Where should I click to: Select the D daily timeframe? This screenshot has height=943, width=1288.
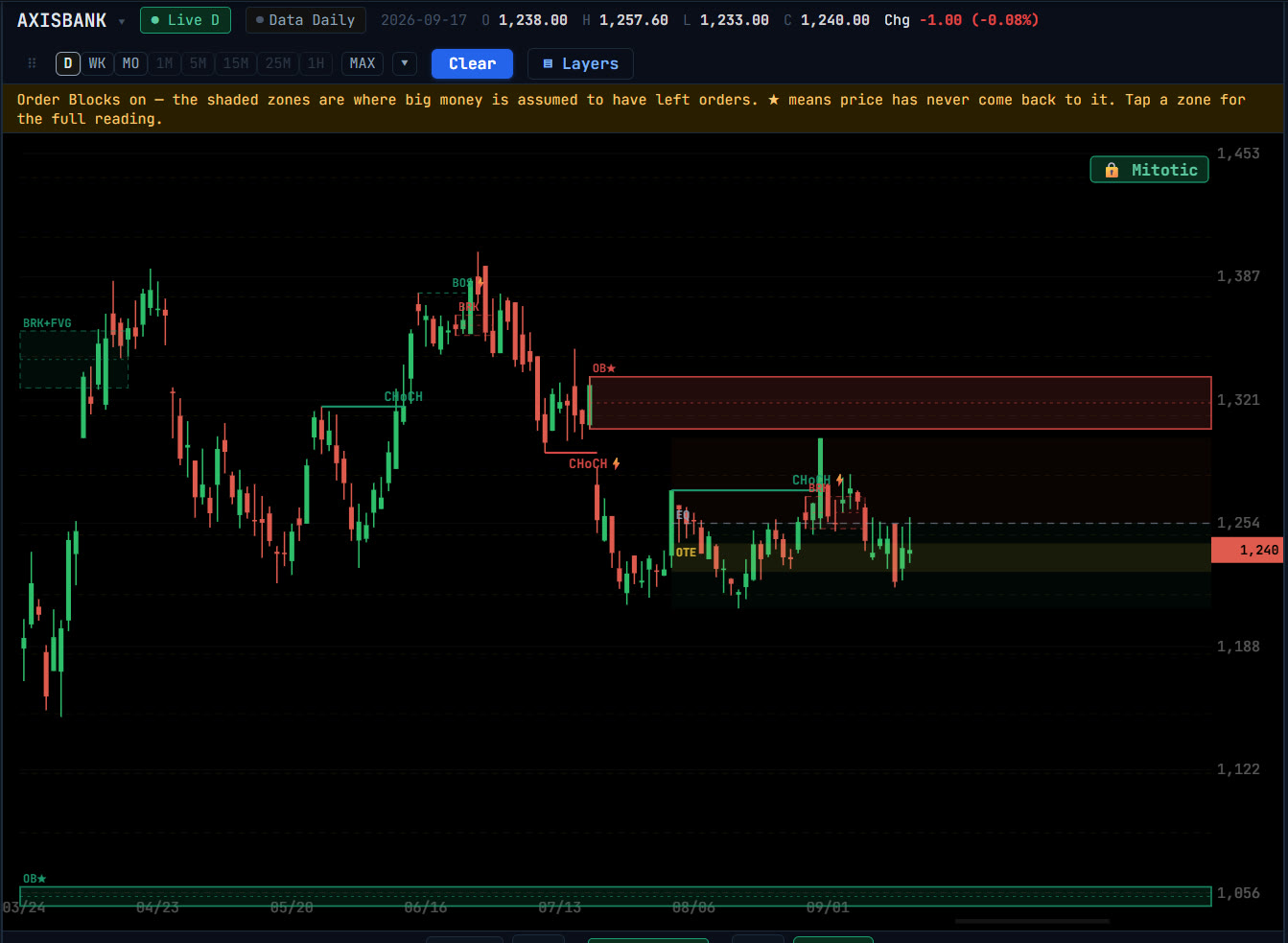(67, 63)
